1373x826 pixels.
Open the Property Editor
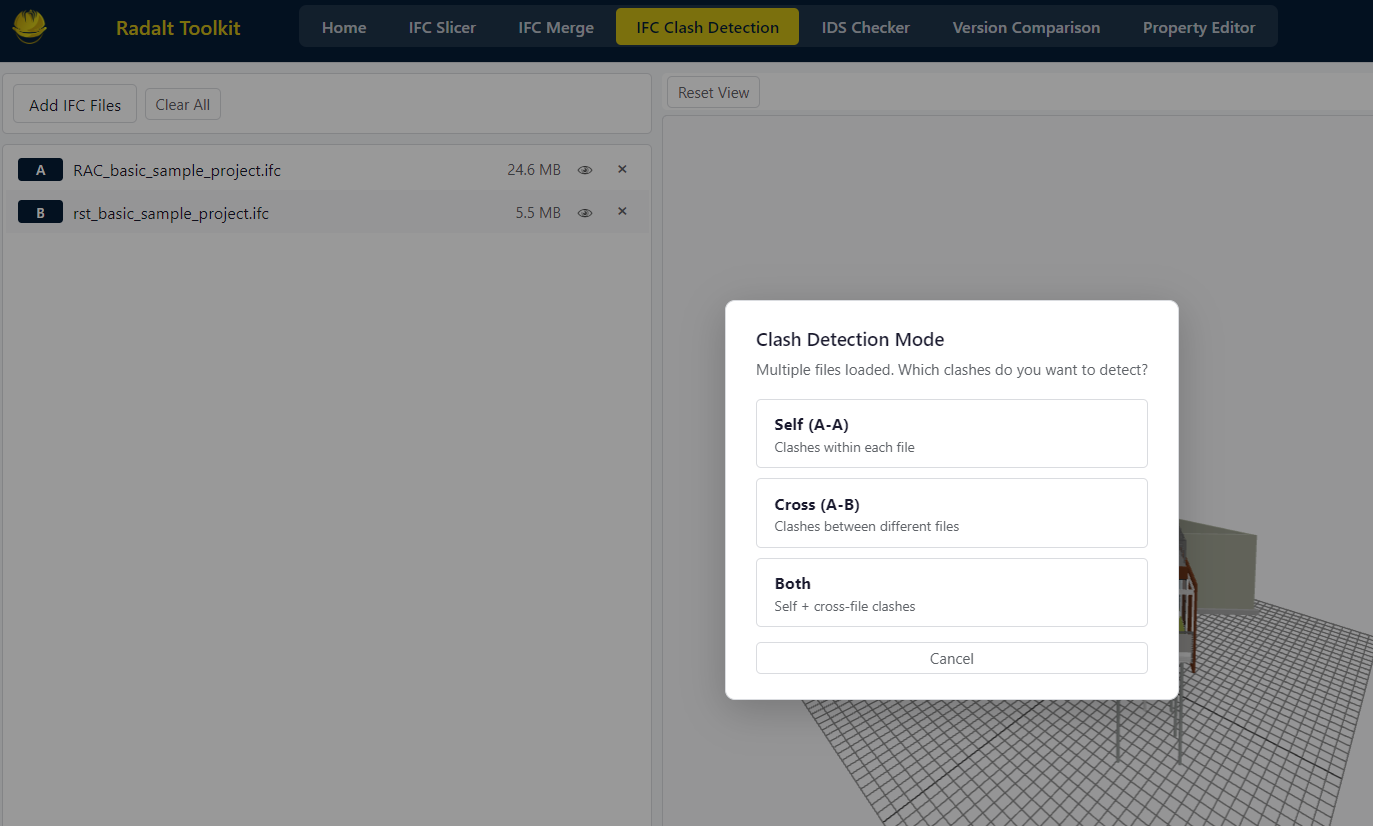coord(1198,27)
